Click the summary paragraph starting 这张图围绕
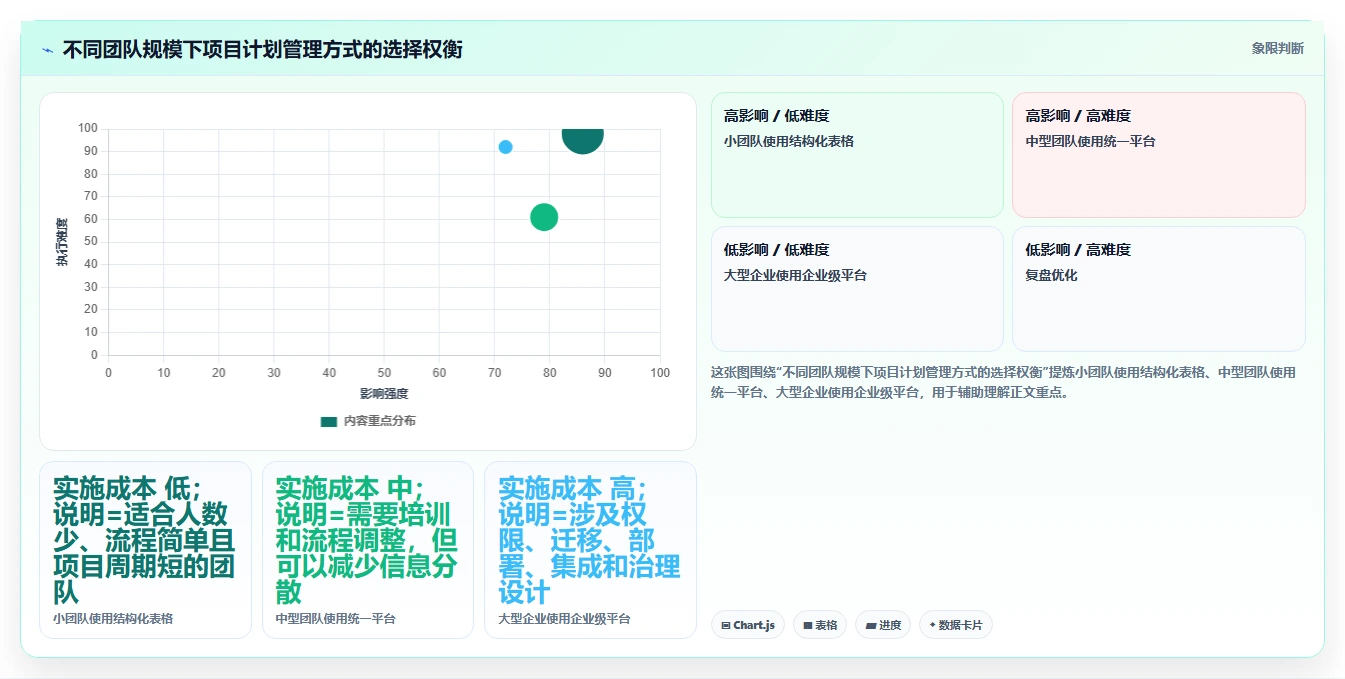The width and height of the screenshot is (1345, 679). coord(1005,382)
